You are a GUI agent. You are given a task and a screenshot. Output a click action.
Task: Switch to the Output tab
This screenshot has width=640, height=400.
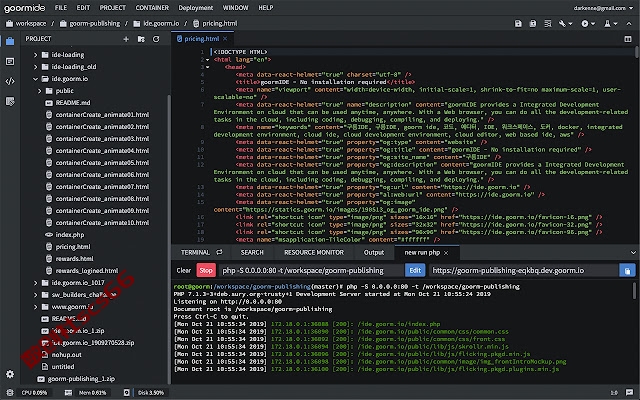pos(374,253)
